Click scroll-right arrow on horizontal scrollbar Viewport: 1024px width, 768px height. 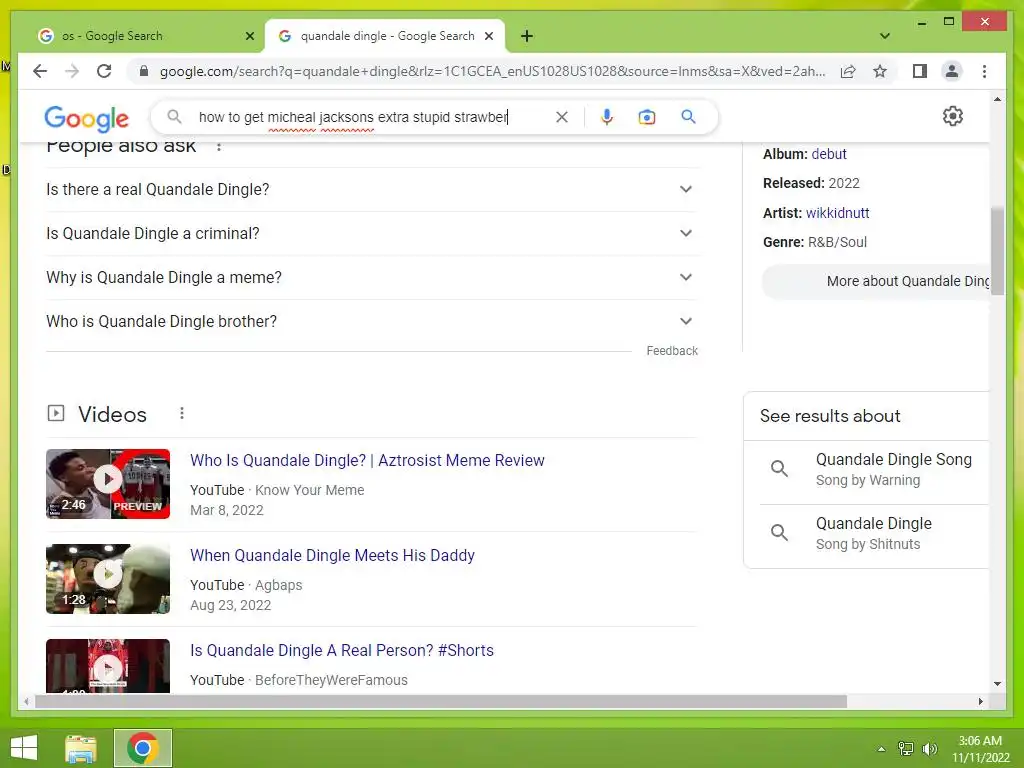[980, 701]
